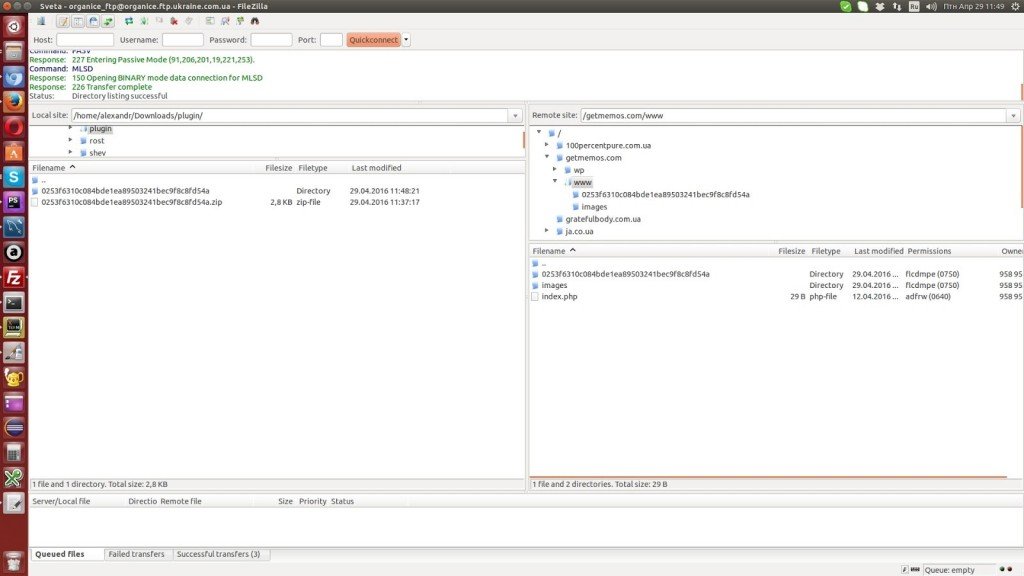
Task: Open the Local site path dropdown
Action: coord(515,116)
